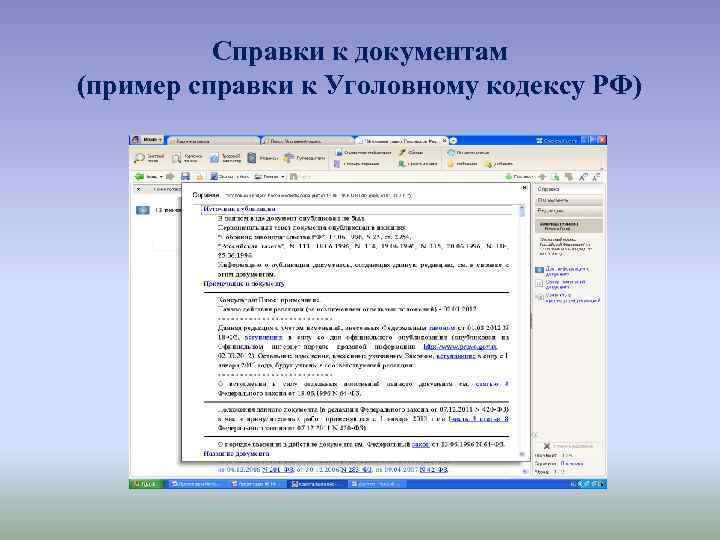The width and height of the screenshot is (720, 540).
Task: Click the grey find icon after Print
Action: pyautogui.click(x=293, y=176)
